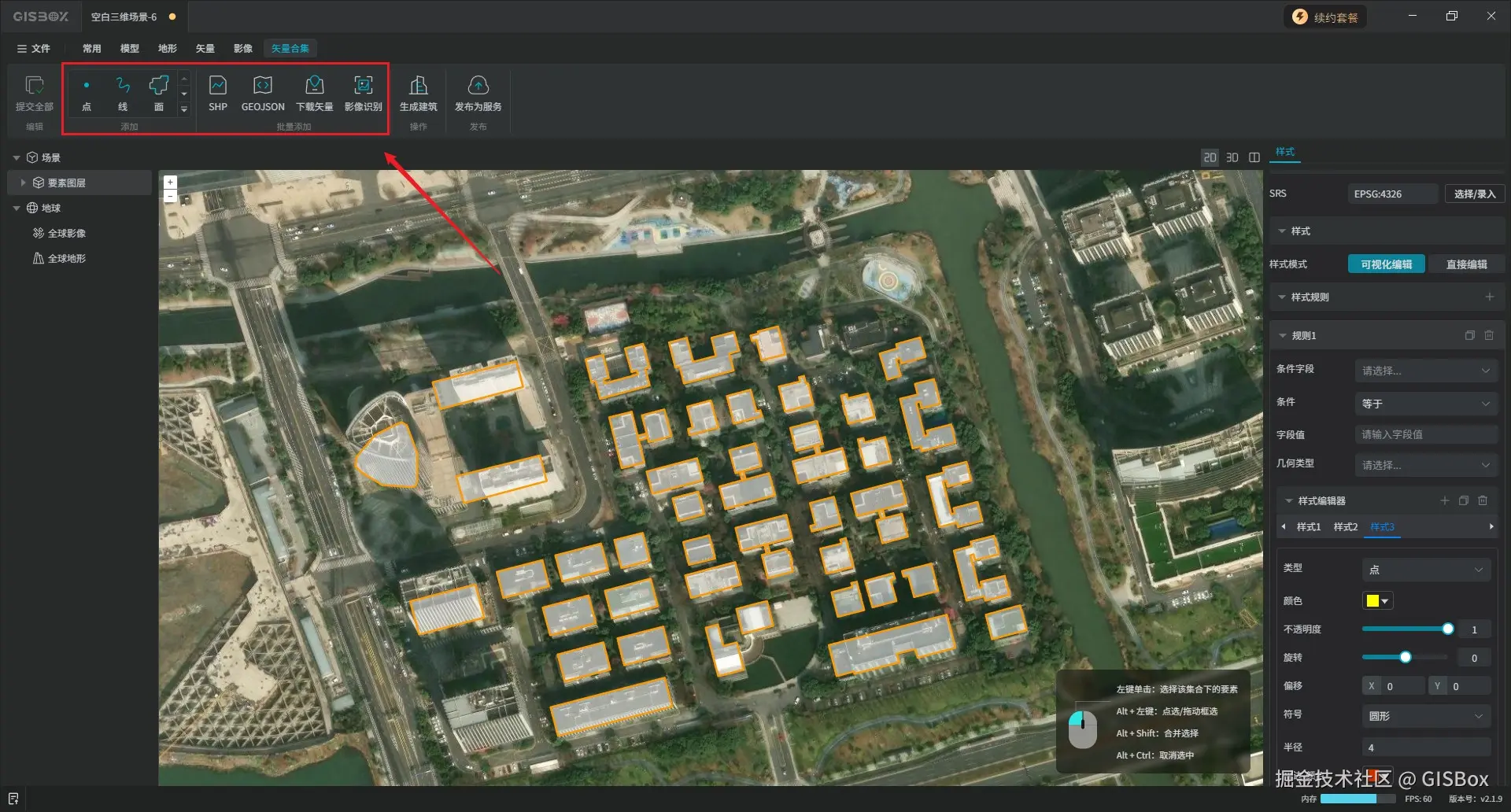Add a style in 样式编辑器 with plus
Image resolution: width=1511 pixels, height=812 pixels.
tap(1444, 500)
